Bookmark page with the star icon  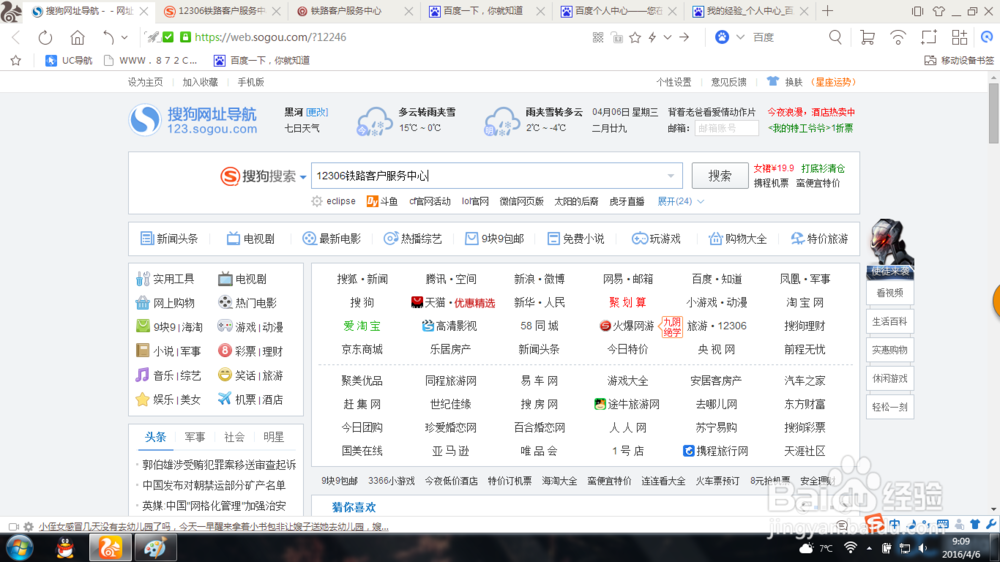coord(635,38)
